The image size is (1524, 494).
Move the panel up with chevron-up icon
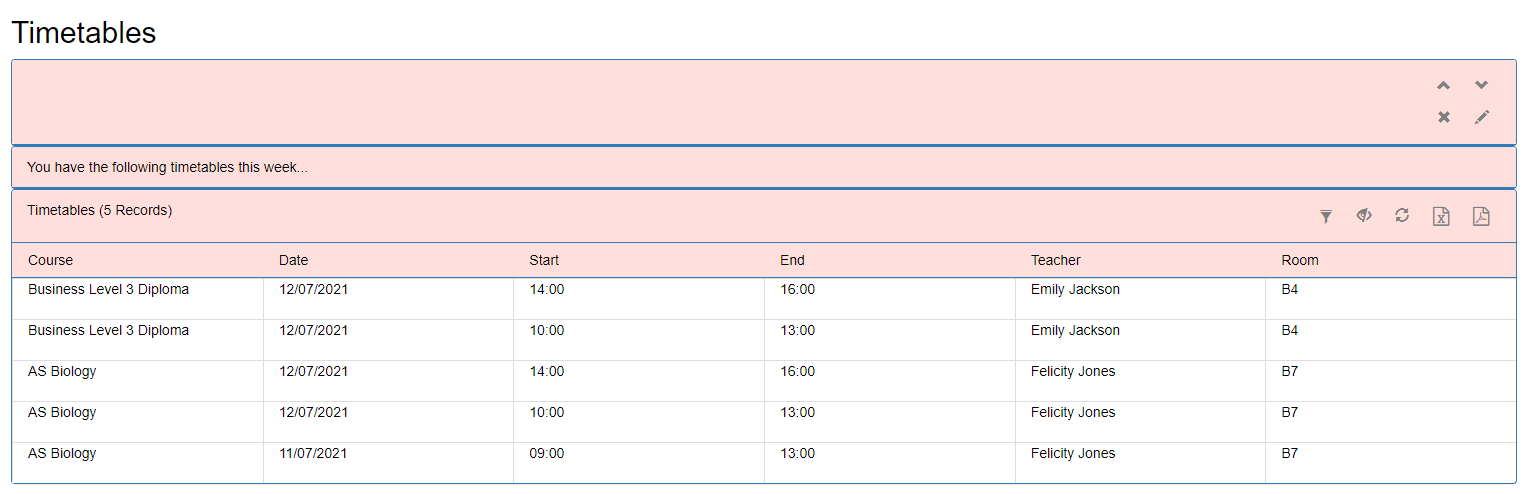tap(1443, 86)
